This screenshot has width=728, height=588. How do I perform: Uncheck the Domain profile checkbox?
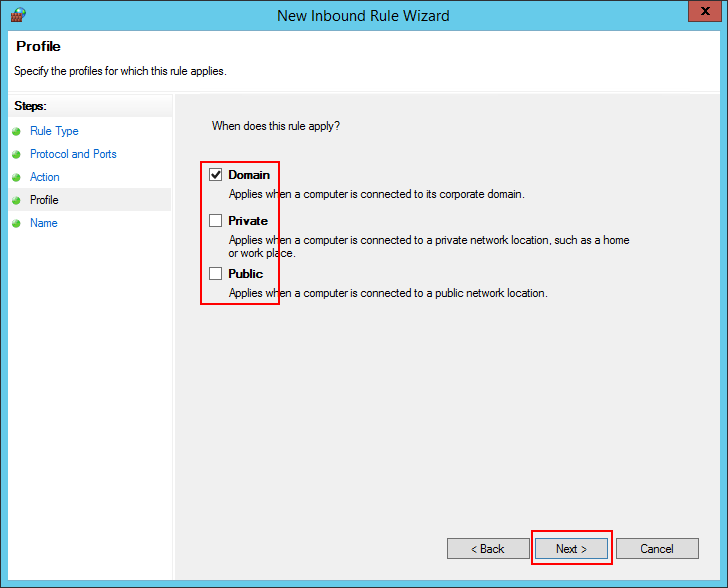coord(215,174)
